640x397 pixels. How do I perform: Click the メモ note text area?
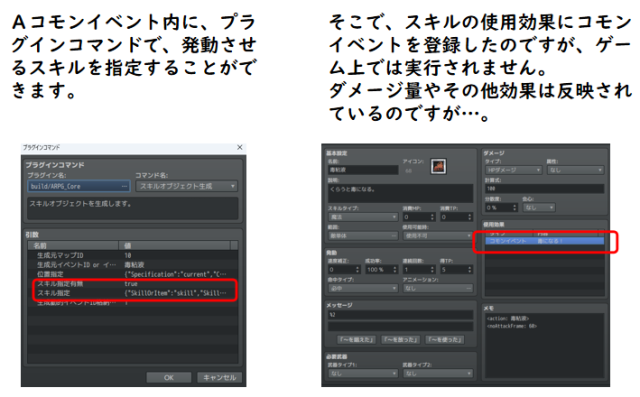coord(544,346)
